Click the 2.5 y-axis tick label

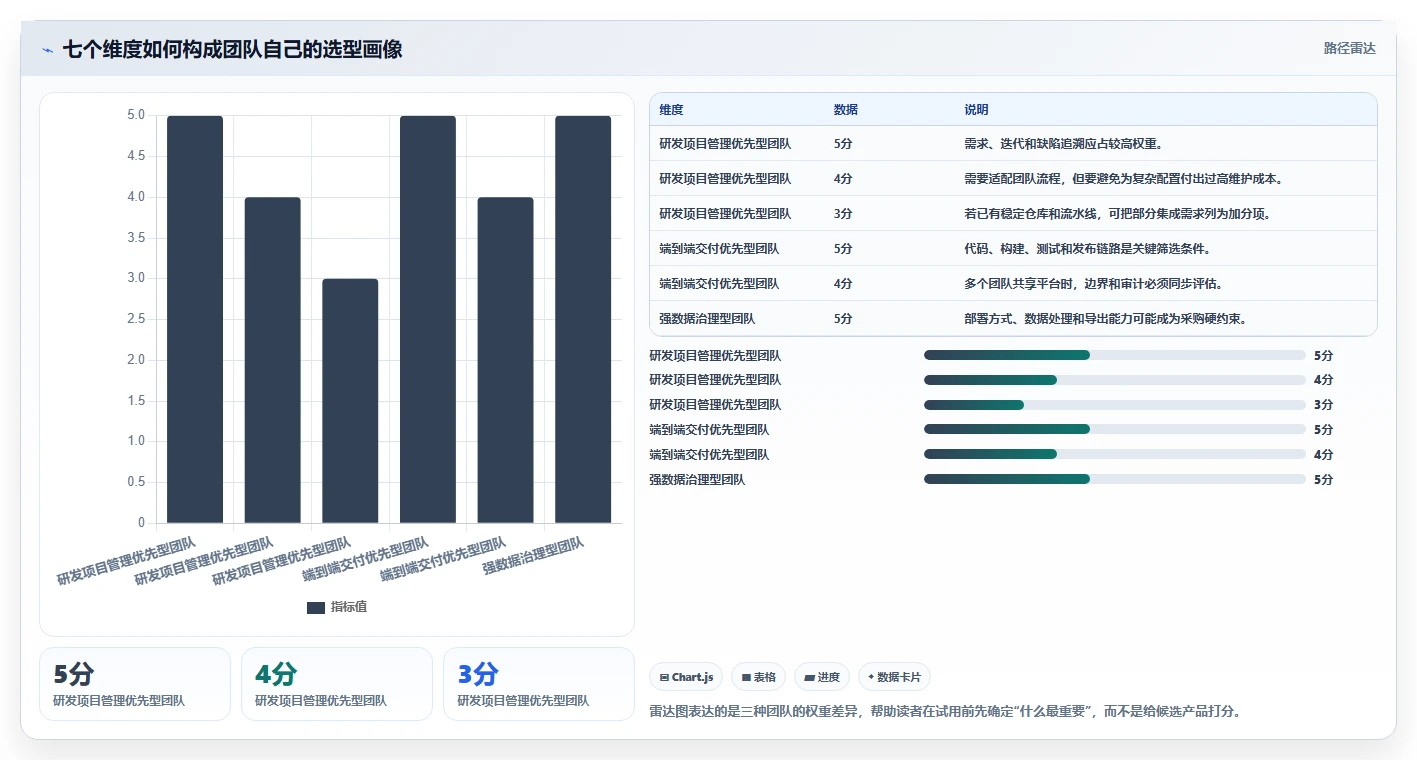(x=135, y=319)
